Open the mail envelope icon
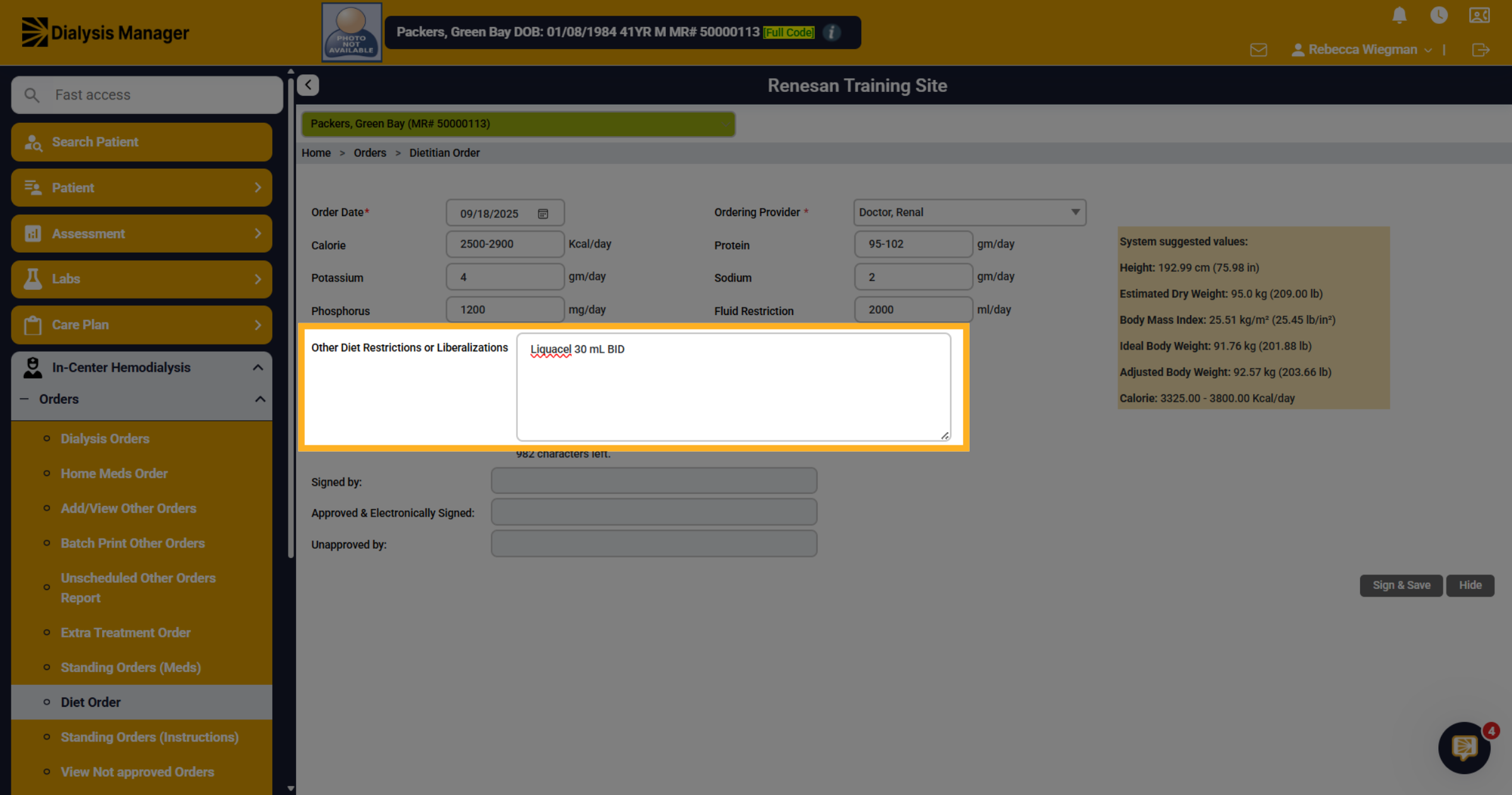This screenshot has height=795, width=1512. [1258, 50]
